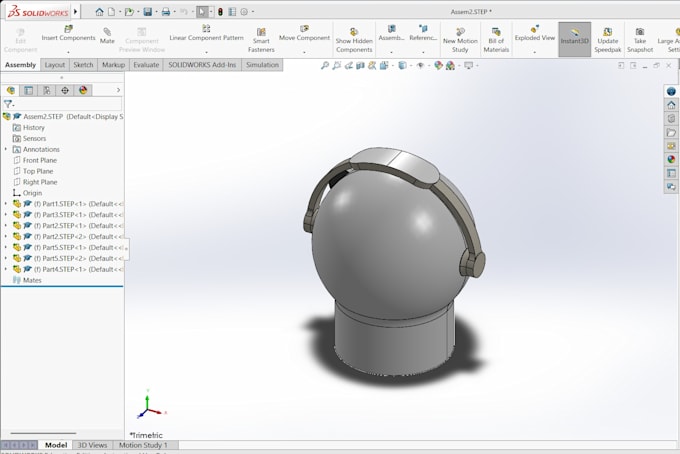Select the Mate tool

click(107, 36)
